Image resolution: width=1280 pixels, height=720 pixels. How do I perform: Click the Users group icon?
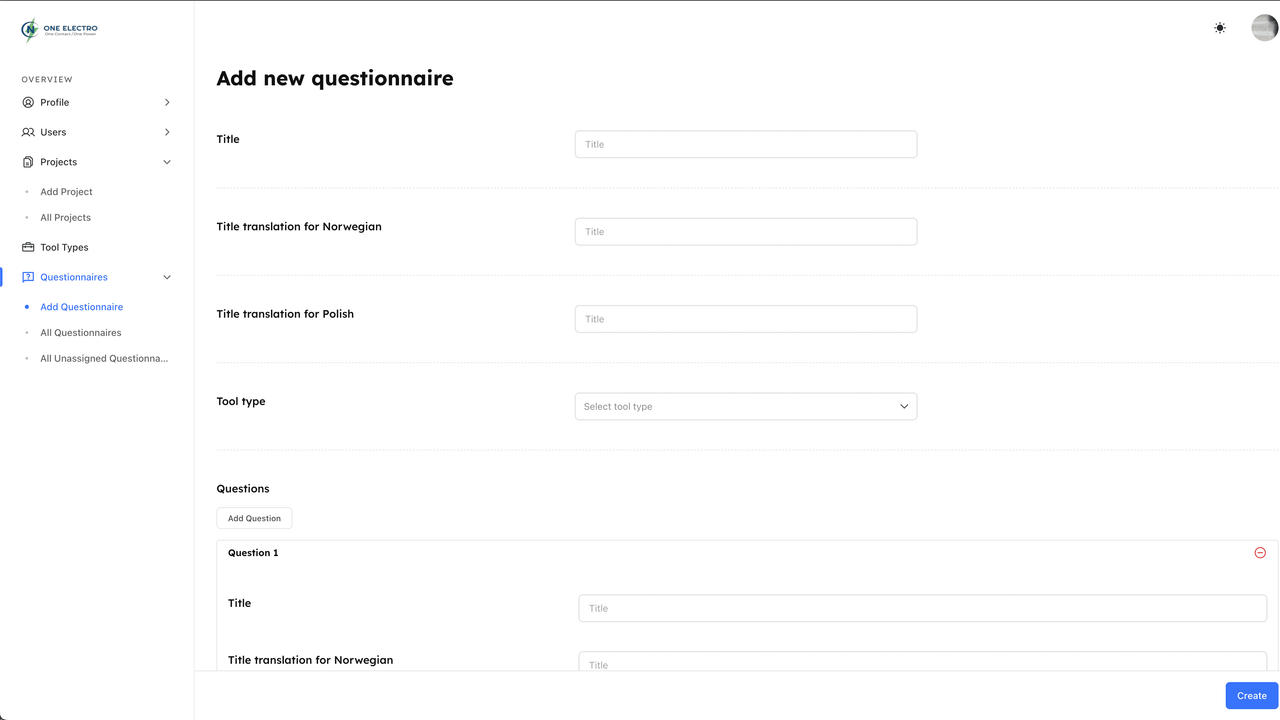point(28,132)
